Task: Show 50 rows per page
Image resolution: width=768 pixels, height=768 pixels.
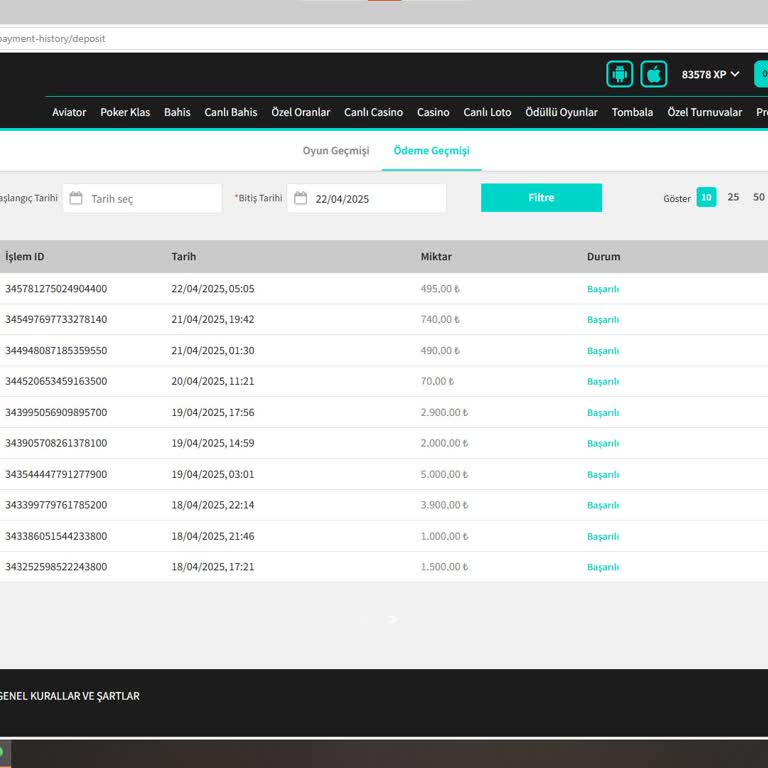Action: 758,197
